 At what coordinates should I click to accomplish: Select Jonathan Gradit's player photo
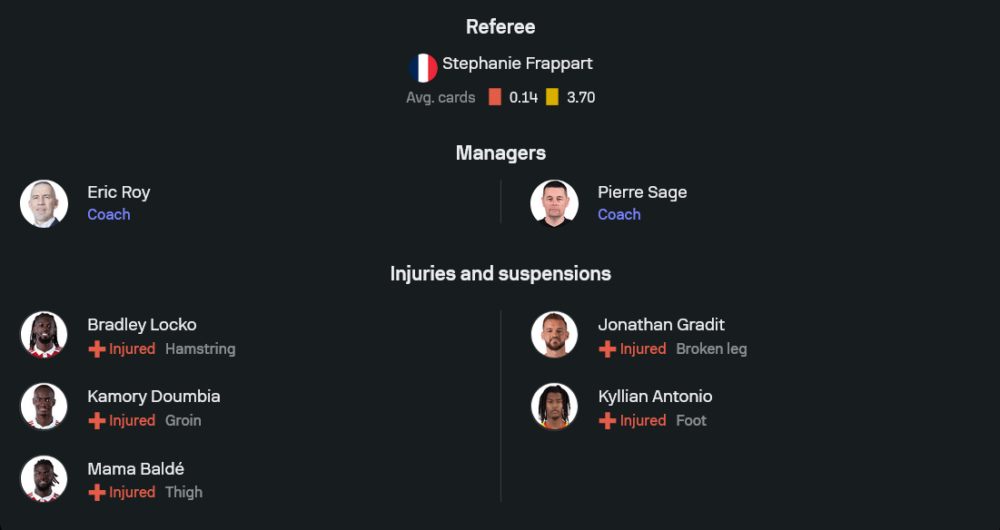(x=554, y=335)
